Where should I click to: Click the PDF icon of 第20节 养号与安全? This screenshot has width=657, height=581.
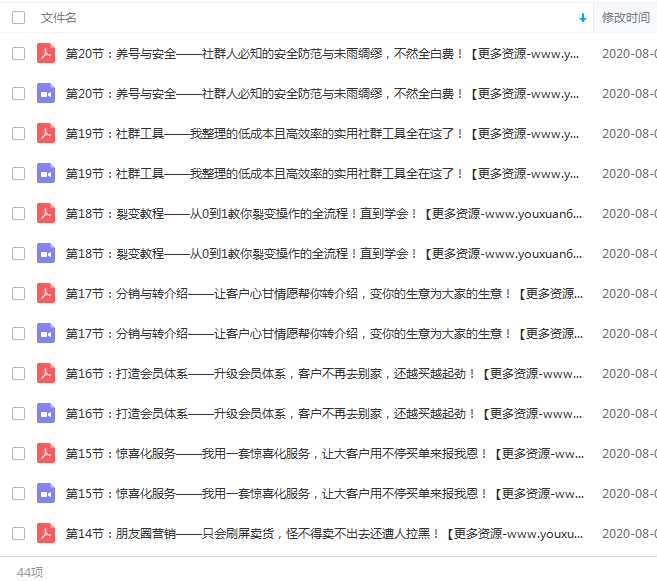coord(46,53)
